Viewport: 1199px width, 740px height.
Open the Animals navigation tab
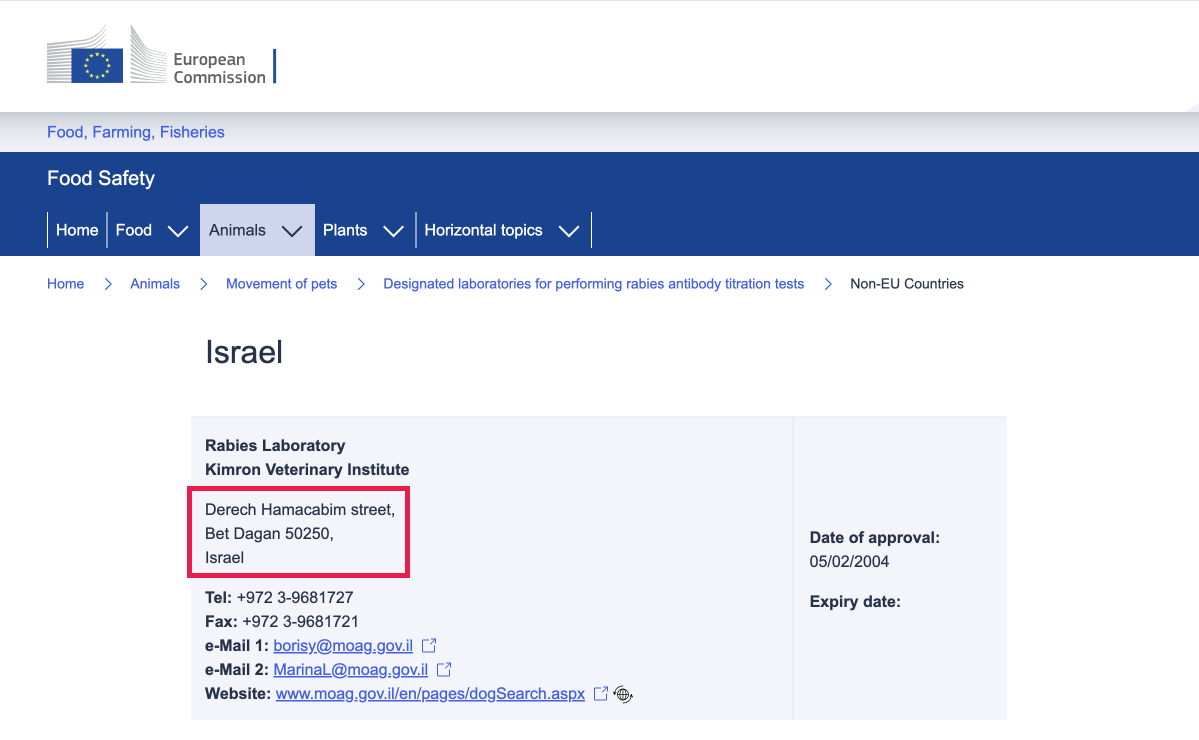click(x=237, y=230)
